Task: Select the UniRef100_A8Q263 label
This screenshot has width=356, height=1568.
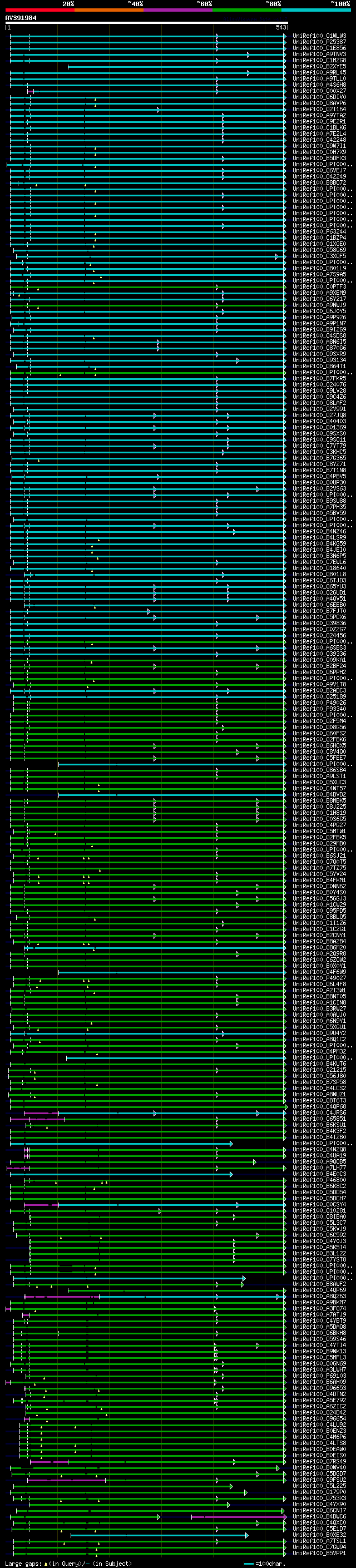Action: (319, 1296)
